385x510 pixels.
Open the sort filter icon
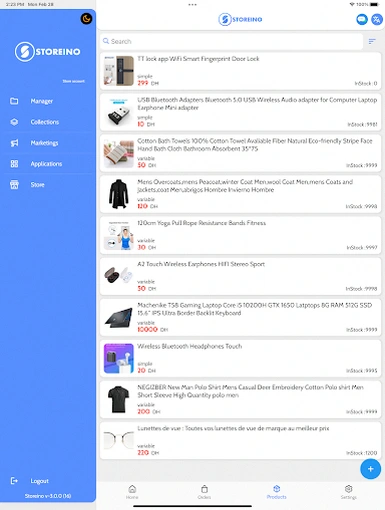(x=372, y=41)
